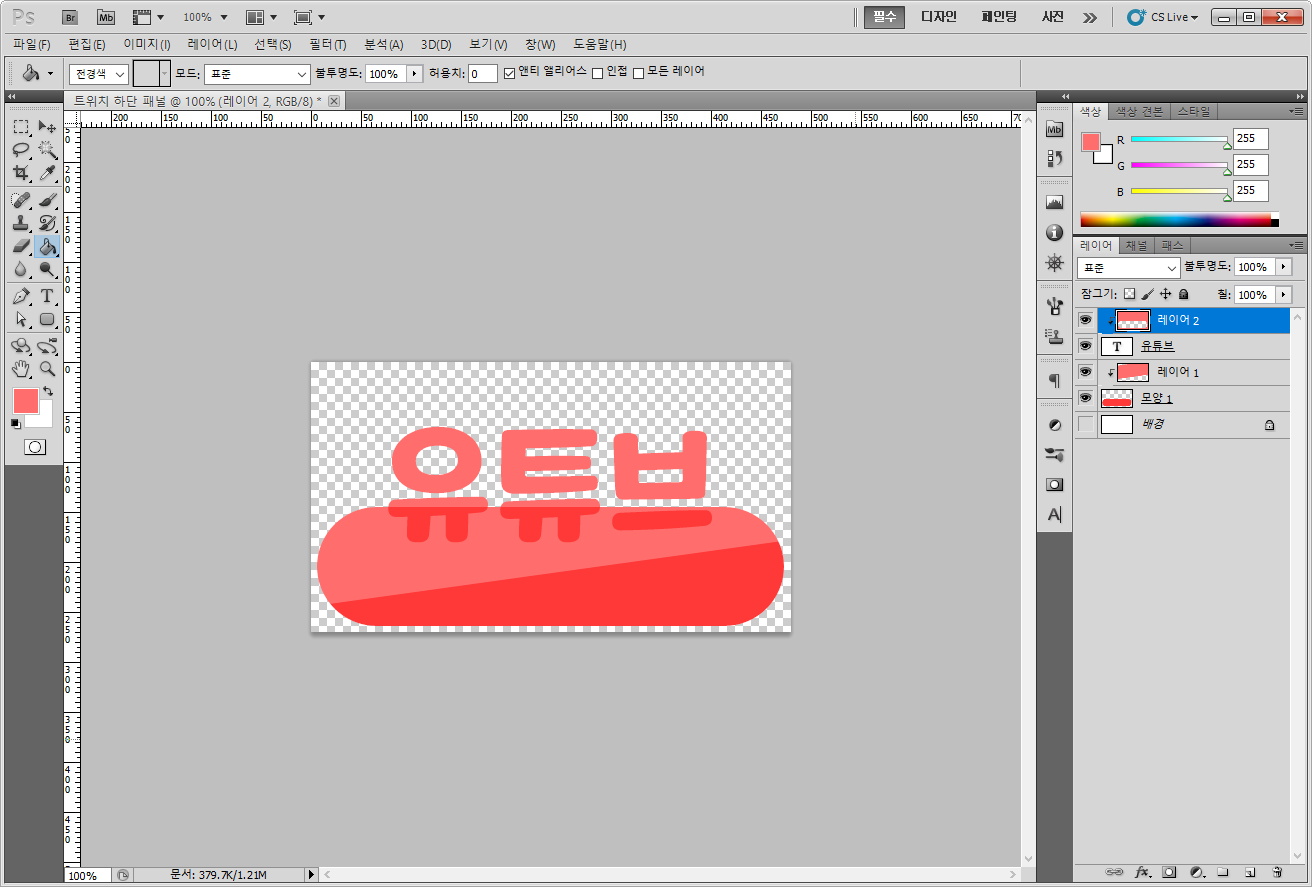Create a new layer from Layers panel
Image resolution: width=1312 pixels, height=887 pixels.
1249,872
